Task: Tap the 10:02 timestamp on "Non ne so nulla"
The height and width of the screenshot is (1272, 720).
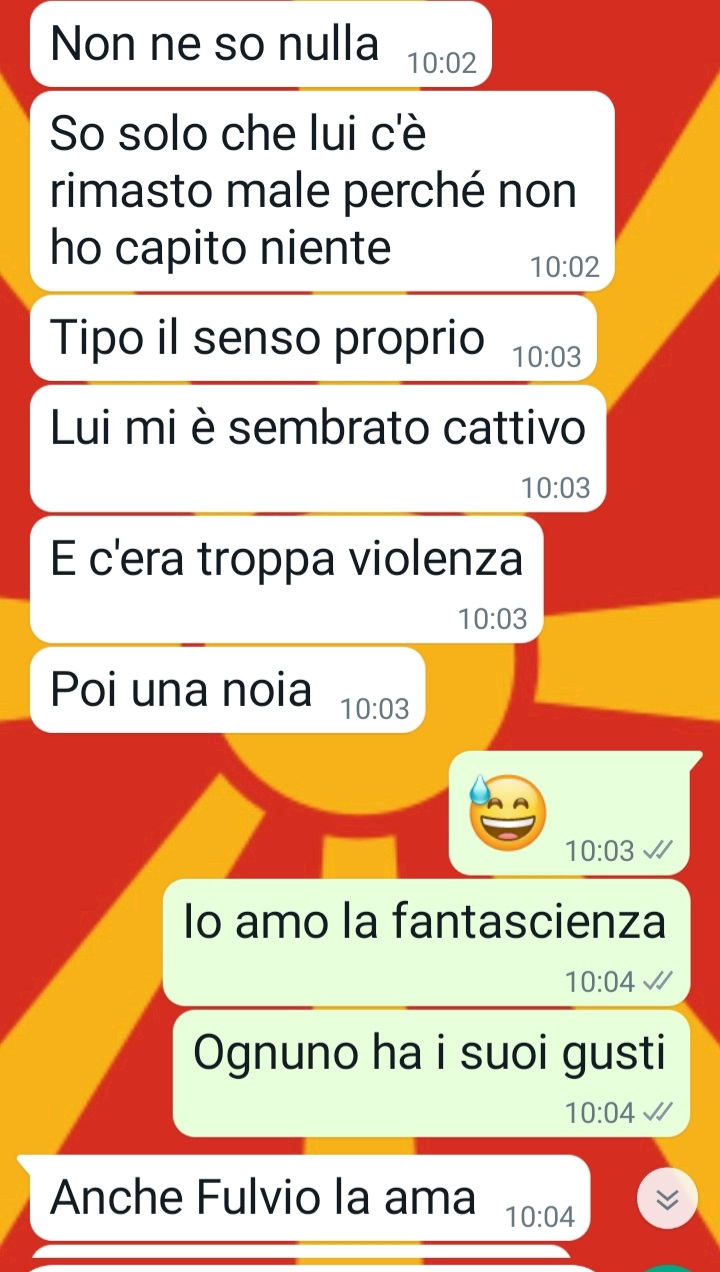Action: [442, 65]
